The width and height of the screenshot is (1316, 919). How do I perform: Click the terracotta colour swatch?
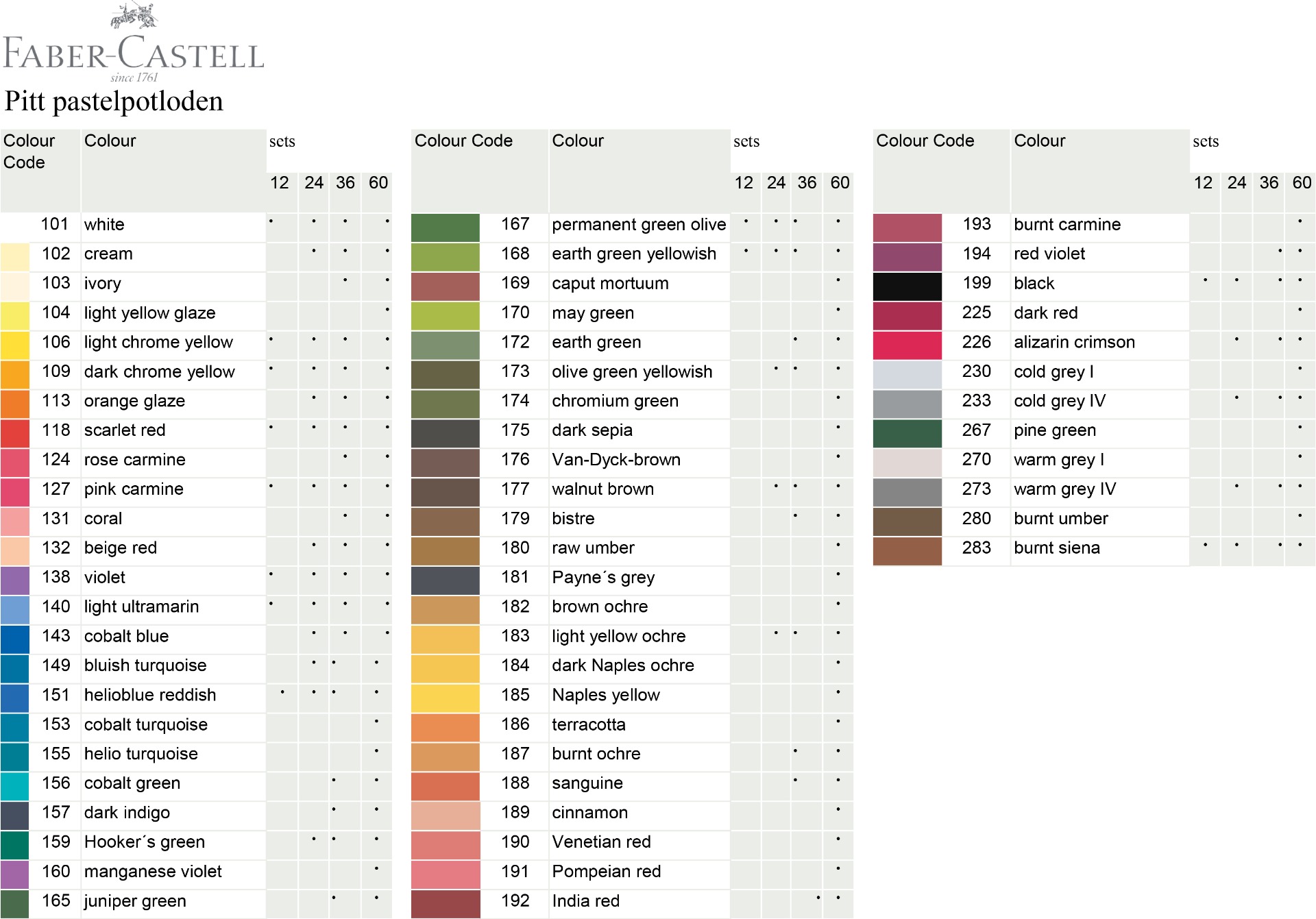(445, 727)
